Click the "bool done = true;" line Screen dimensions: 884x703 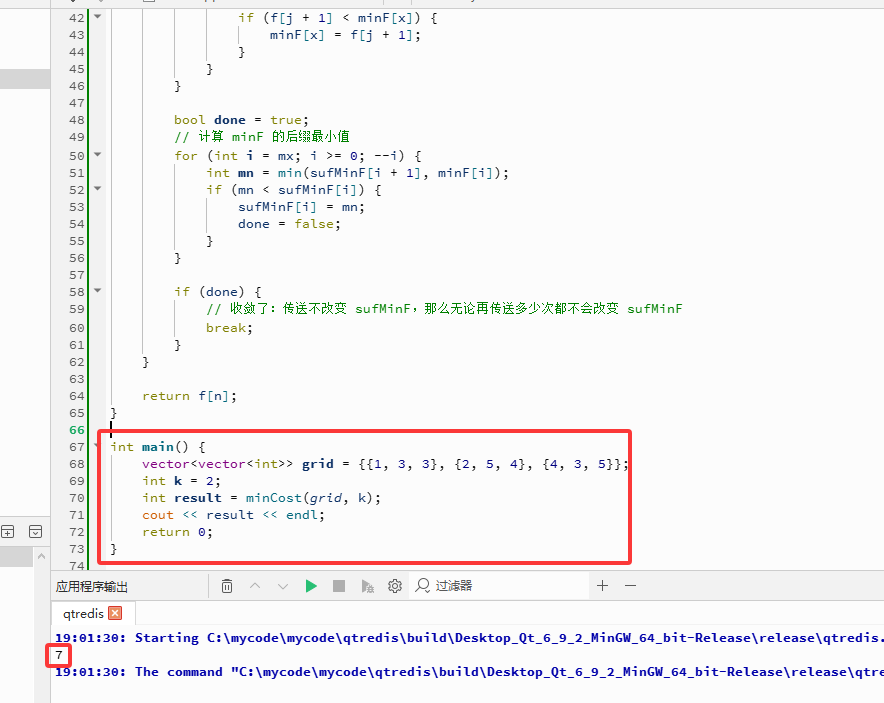[x=241, y=120]
